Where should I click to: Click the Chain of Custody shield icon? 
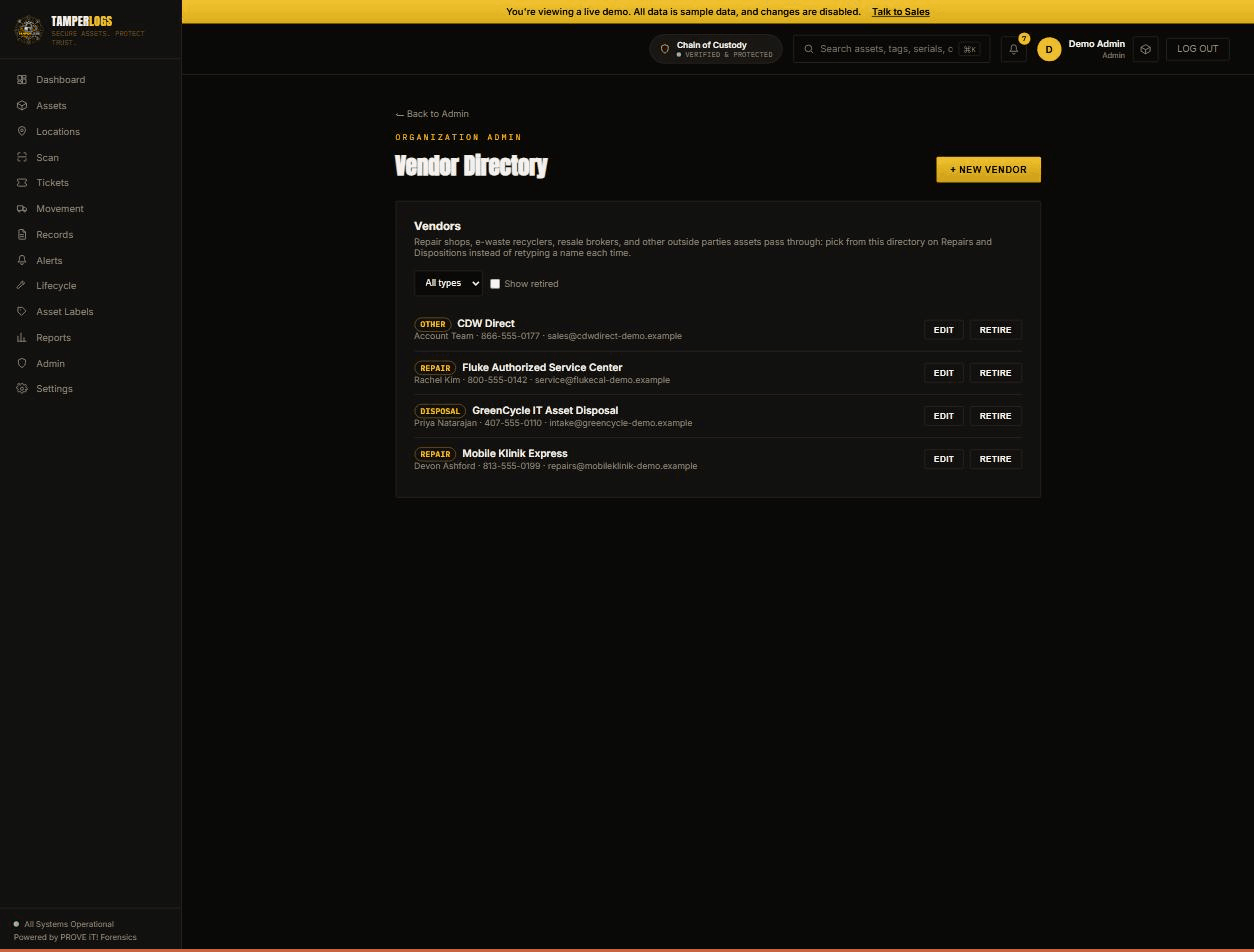click(x=664, y=49)
